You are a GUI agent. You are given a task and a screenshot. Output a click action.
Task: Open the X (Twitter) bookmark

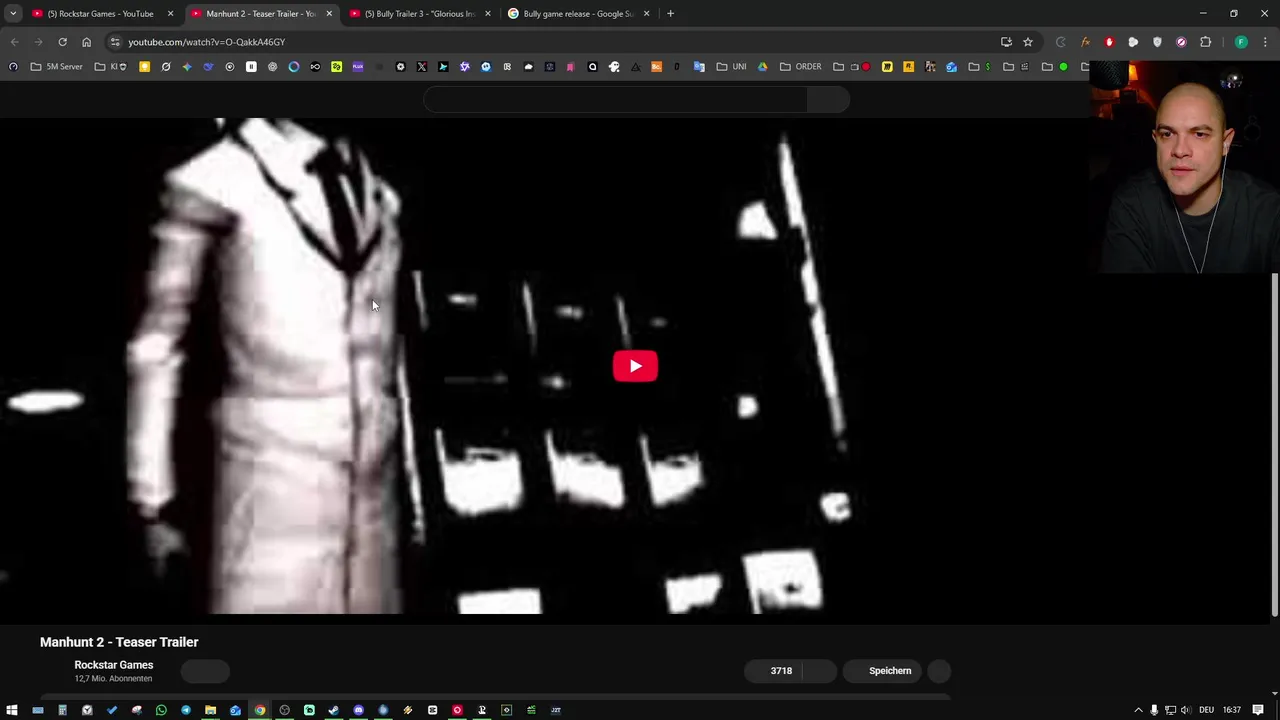[x=422, y=67]
